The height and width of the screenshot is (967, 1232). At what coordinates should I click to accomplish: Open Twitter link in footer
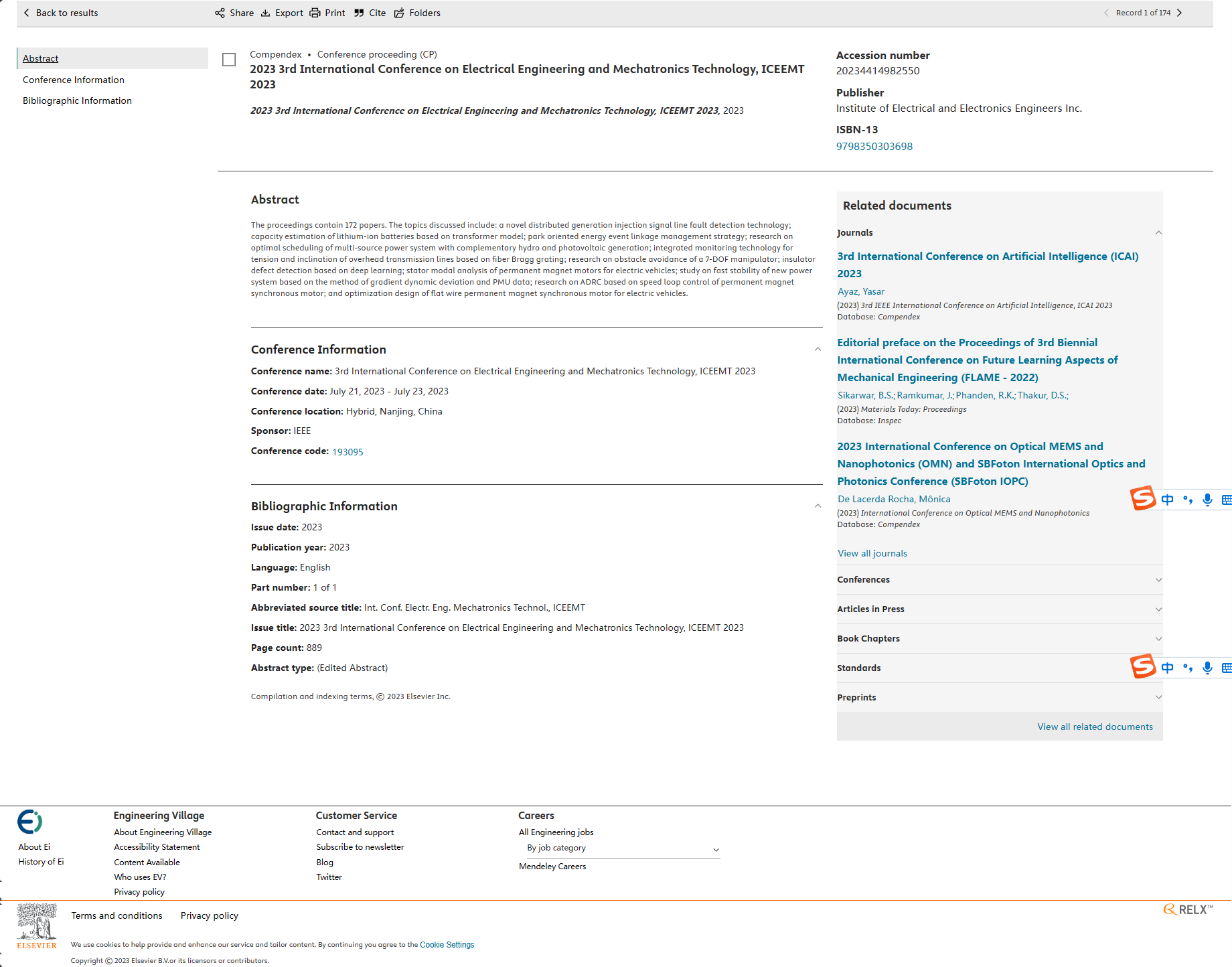click(x=329, y=877)
